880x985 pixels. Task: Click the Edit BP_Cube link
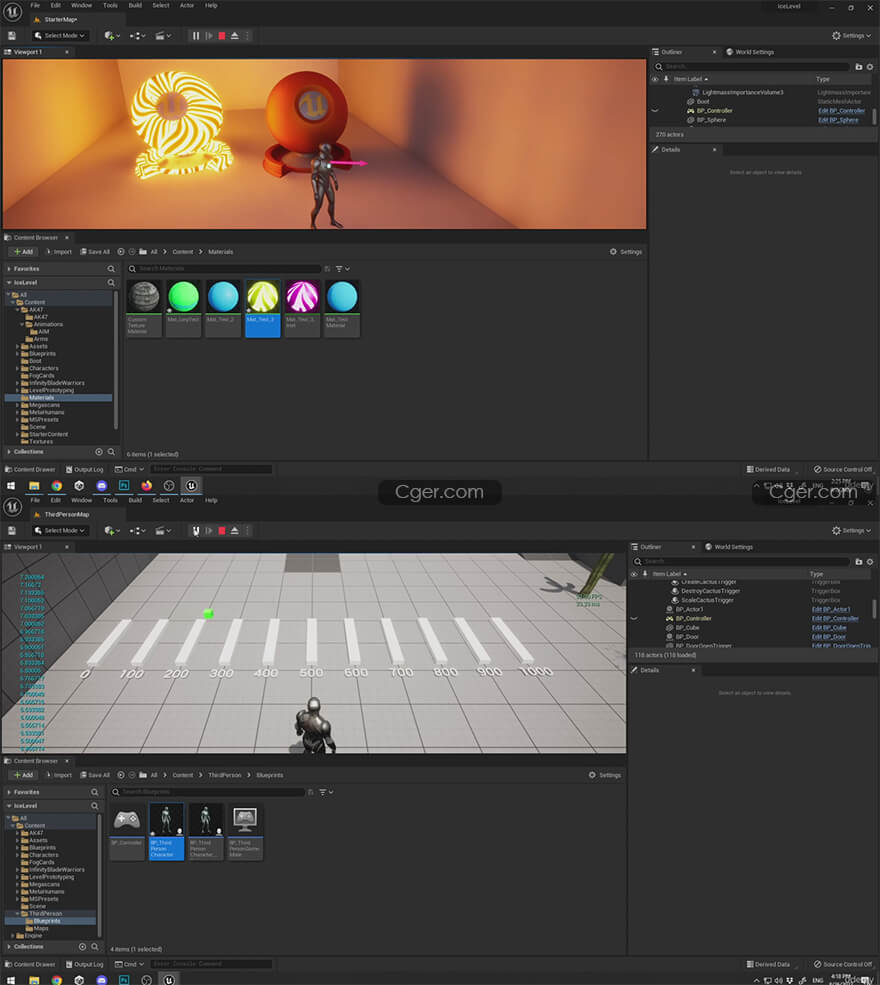point(829,628)
